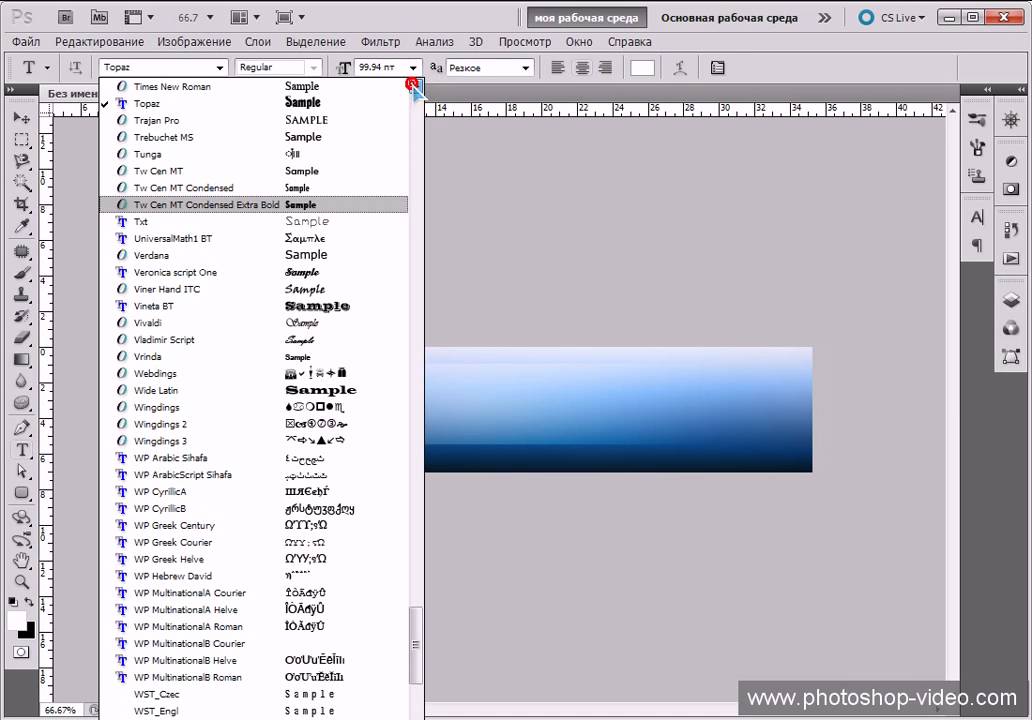Select the Clone Stamp tool
Screen dimensions: 1032x720
(22, 294)
